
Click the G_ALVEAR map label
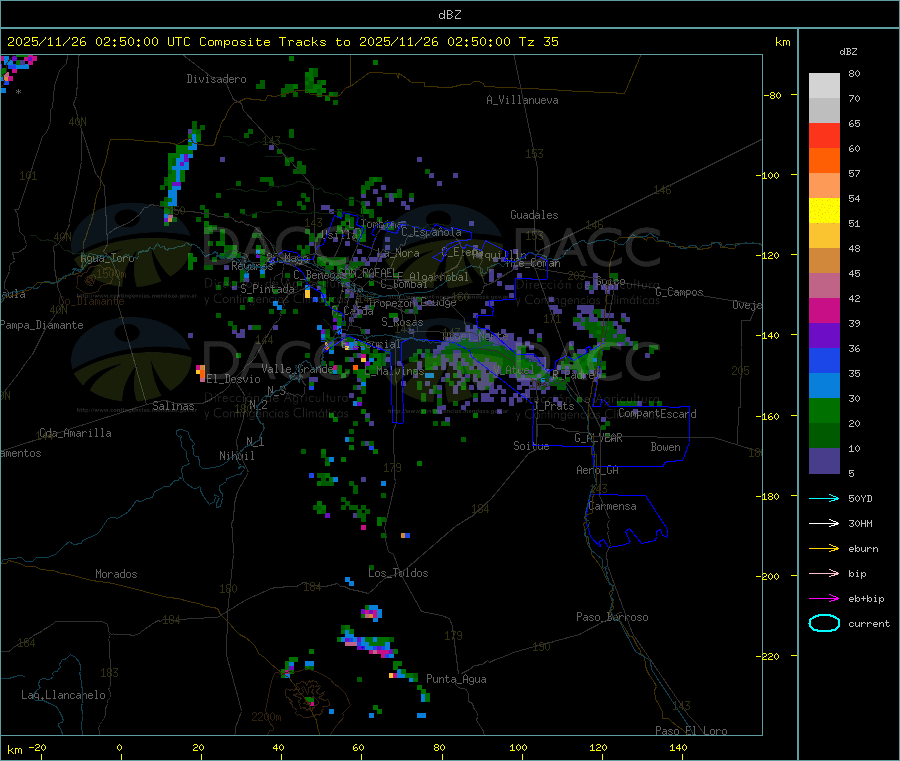click(x=599, y=438)
